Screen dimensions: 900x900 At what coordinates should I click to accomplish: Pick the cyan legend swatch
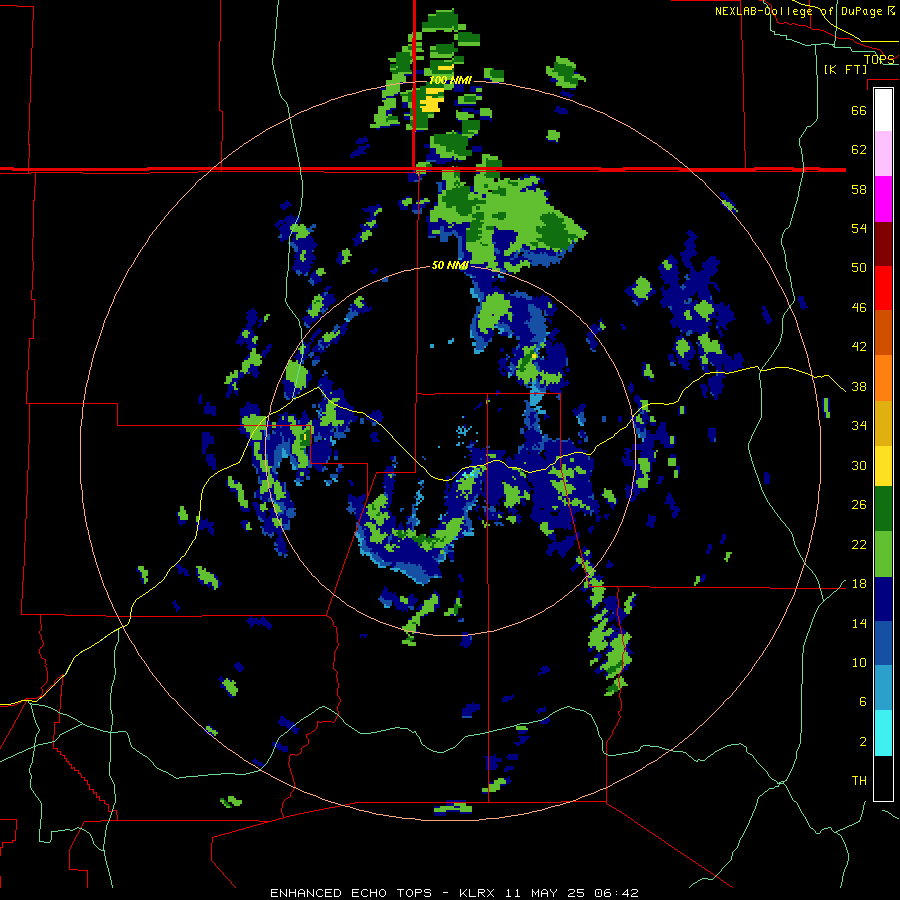[883, 733]
